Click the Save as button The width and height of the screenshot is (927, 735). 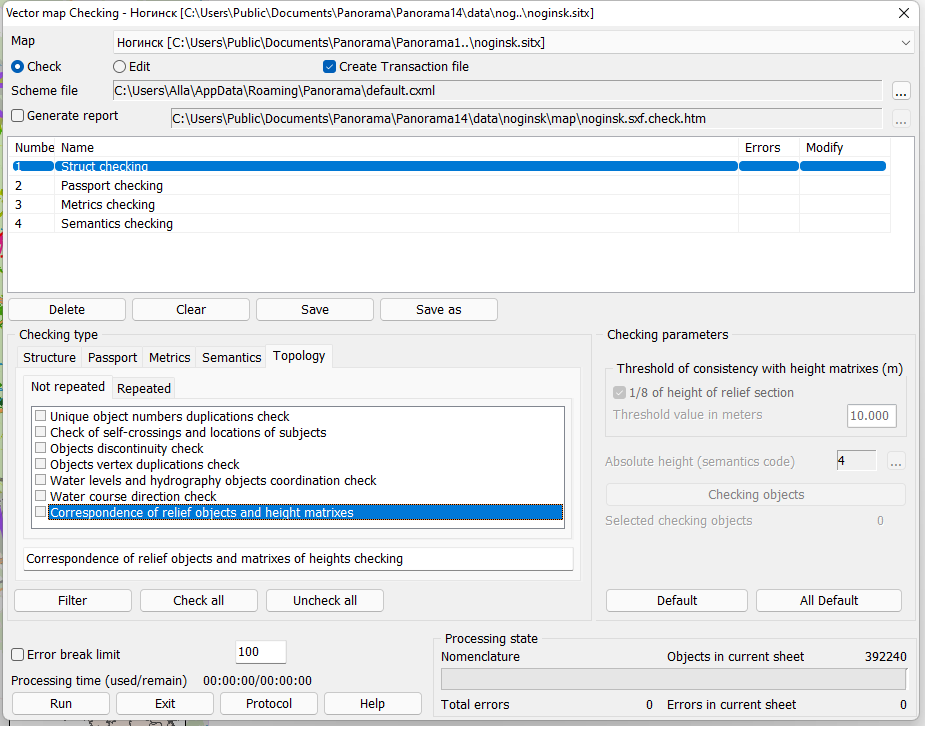(x=438, y=310)
